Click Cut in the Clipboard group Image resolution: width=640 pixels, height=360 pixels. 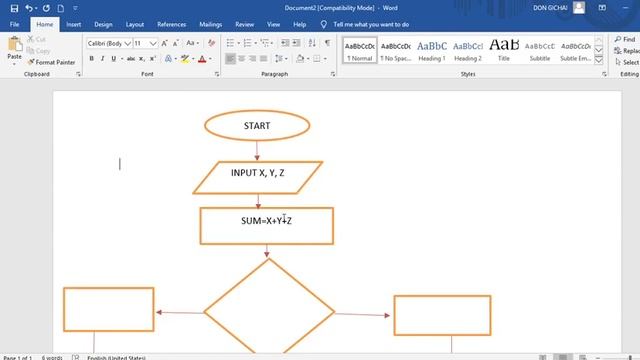click(x=36, y=39)
